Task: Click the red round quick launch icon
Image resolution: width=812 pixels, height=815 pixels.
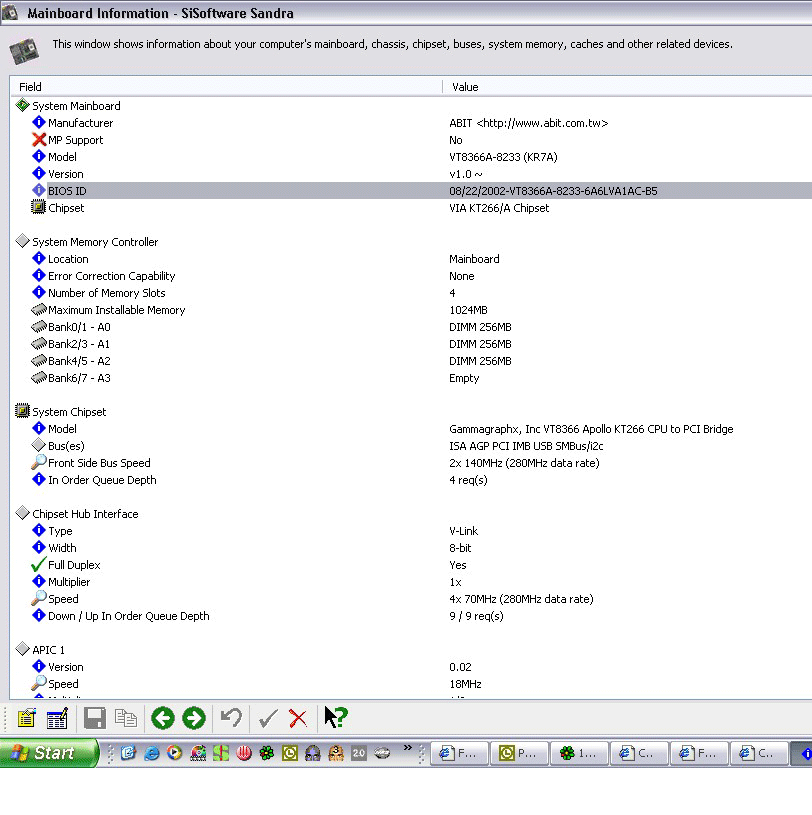Action: (244, 753)
